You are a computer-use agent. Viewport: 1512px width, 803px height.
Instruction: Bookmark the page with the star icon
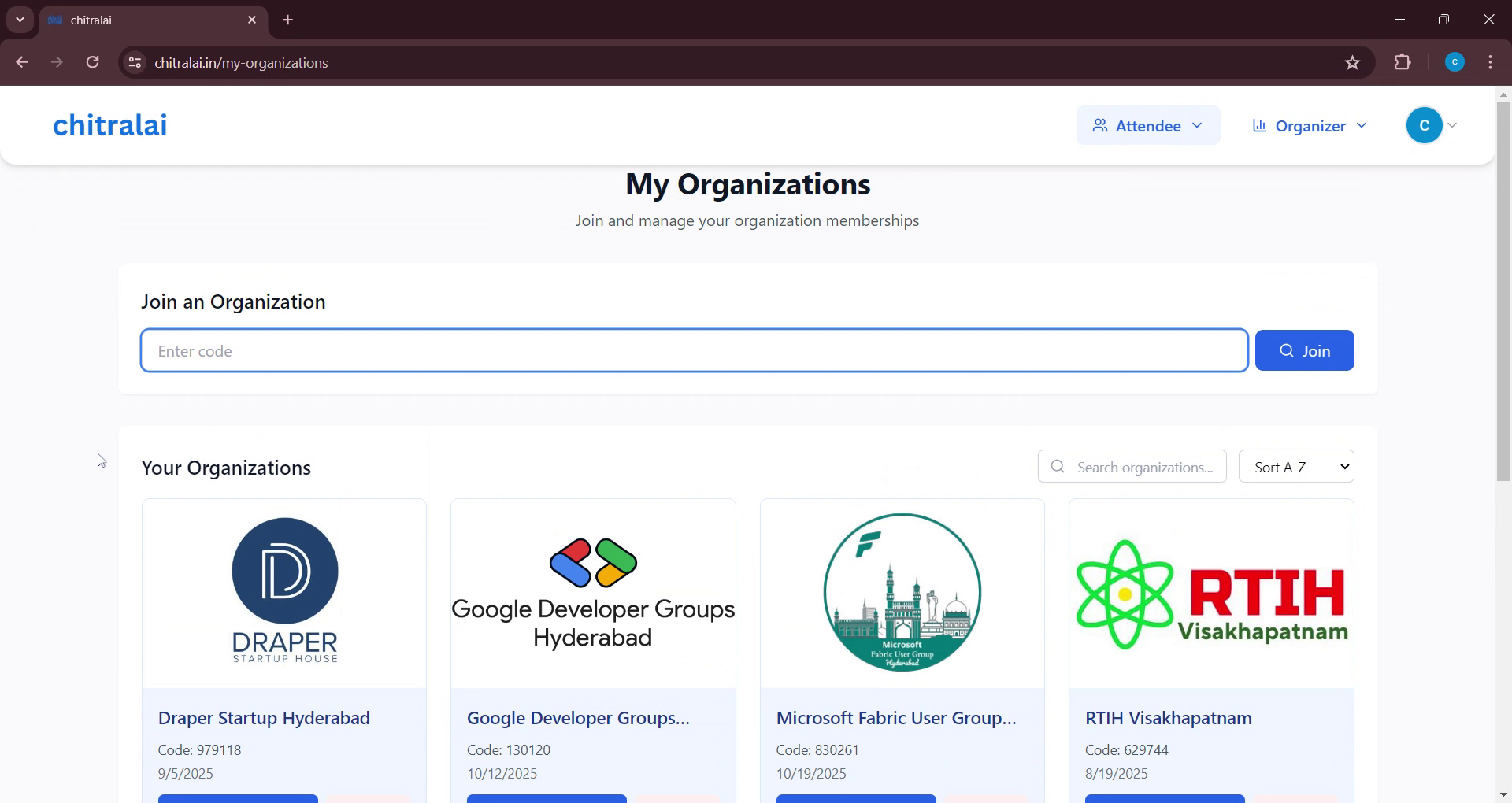[1352, 62]
